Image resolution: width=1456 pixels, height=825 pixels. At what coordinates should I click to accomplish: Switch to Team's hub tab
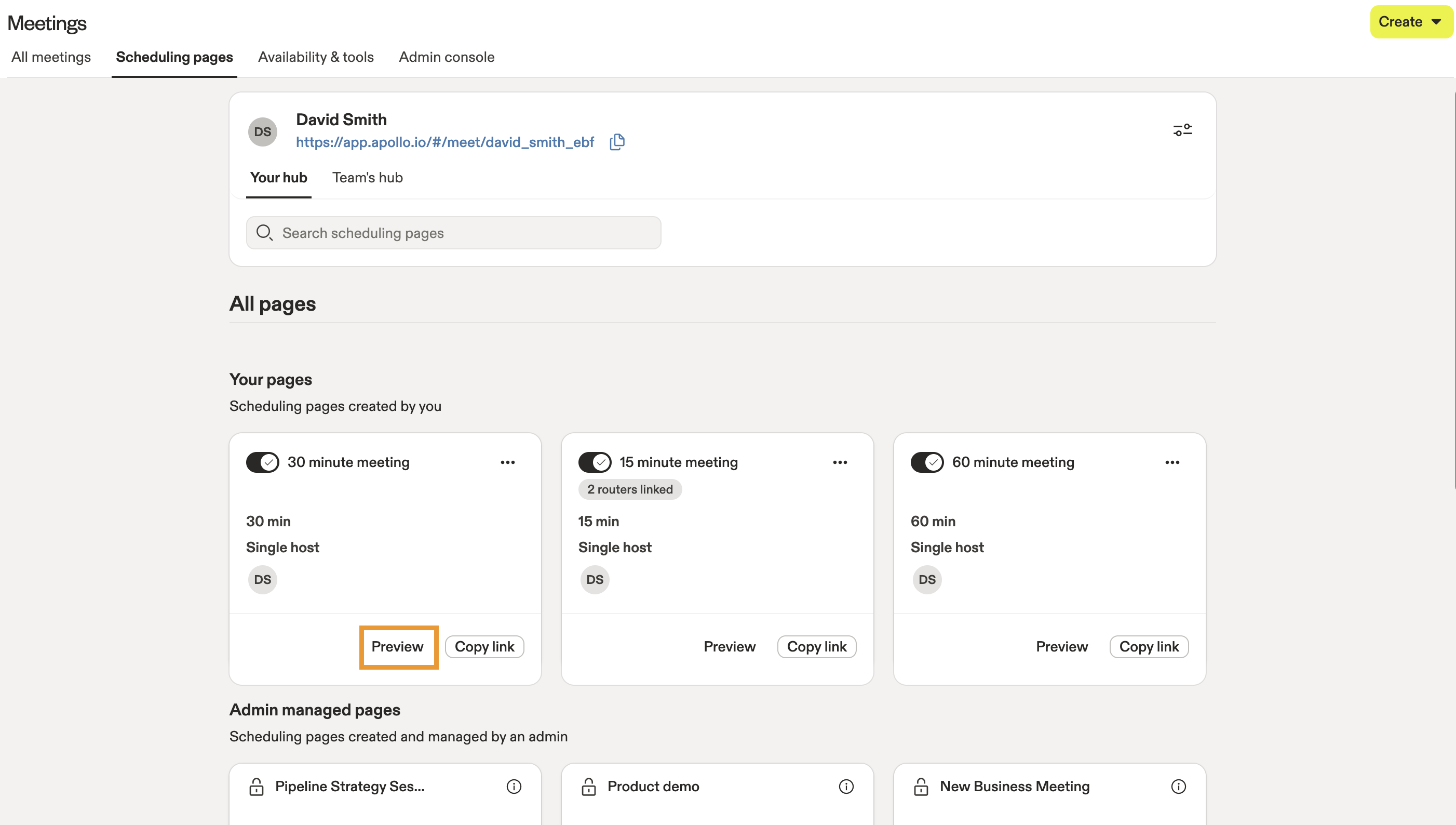pyautogui.click(x=367, y=177)
